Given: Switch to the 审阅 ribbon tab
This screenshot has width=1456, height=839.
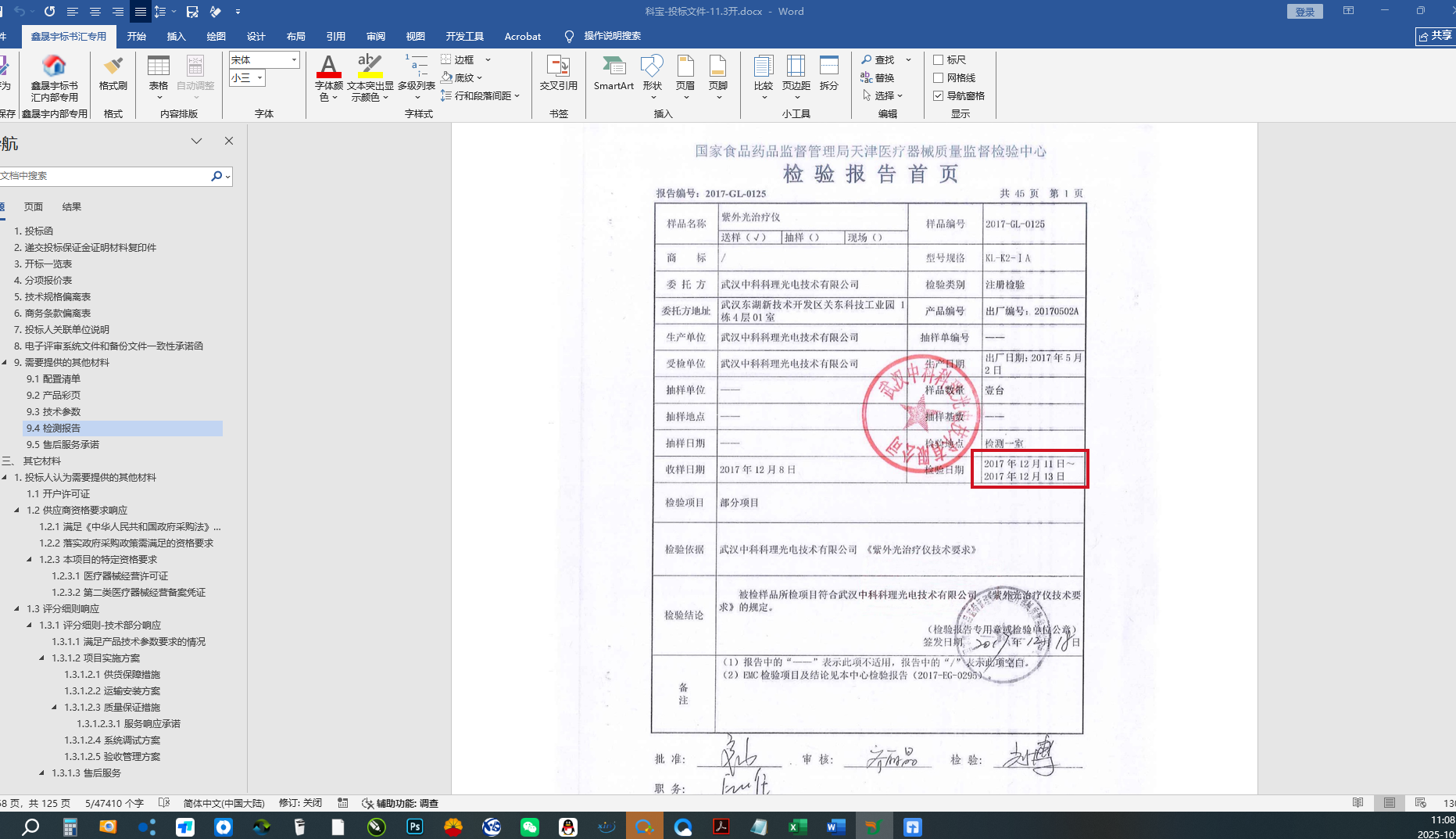Looking at the screenshot, I should (376, 36).
